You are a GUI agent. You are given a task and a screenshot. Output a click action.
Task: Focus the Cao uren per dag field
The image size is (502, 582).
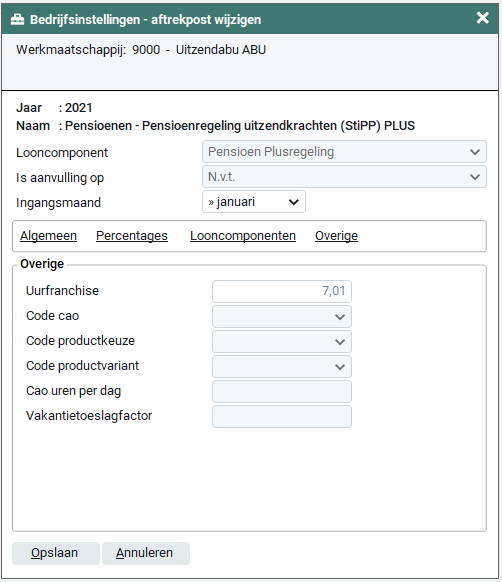tap(282, 392)
